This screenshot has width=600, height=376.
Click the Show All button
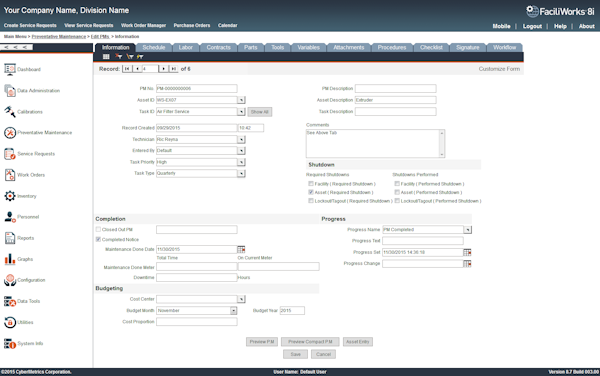260,112
